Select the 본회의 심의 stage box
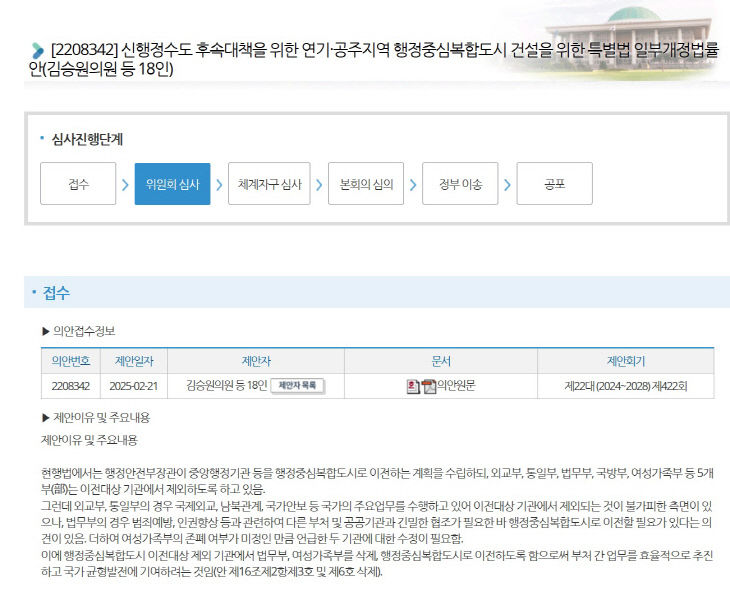The width and height of the screenshot is (730, 596). (366, 183)
